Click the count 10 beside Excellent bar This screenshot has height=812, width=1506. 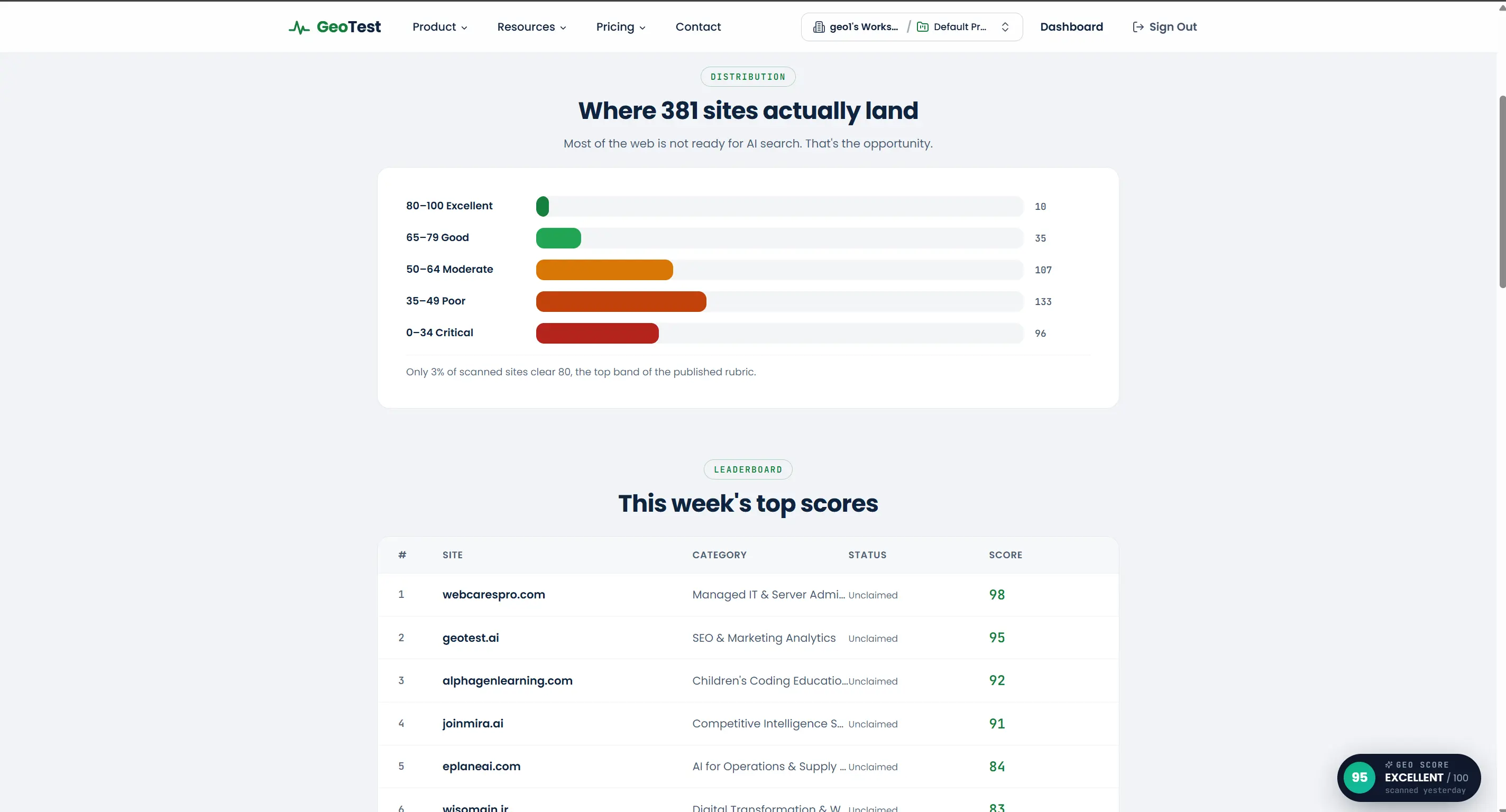coord(1040,206)
